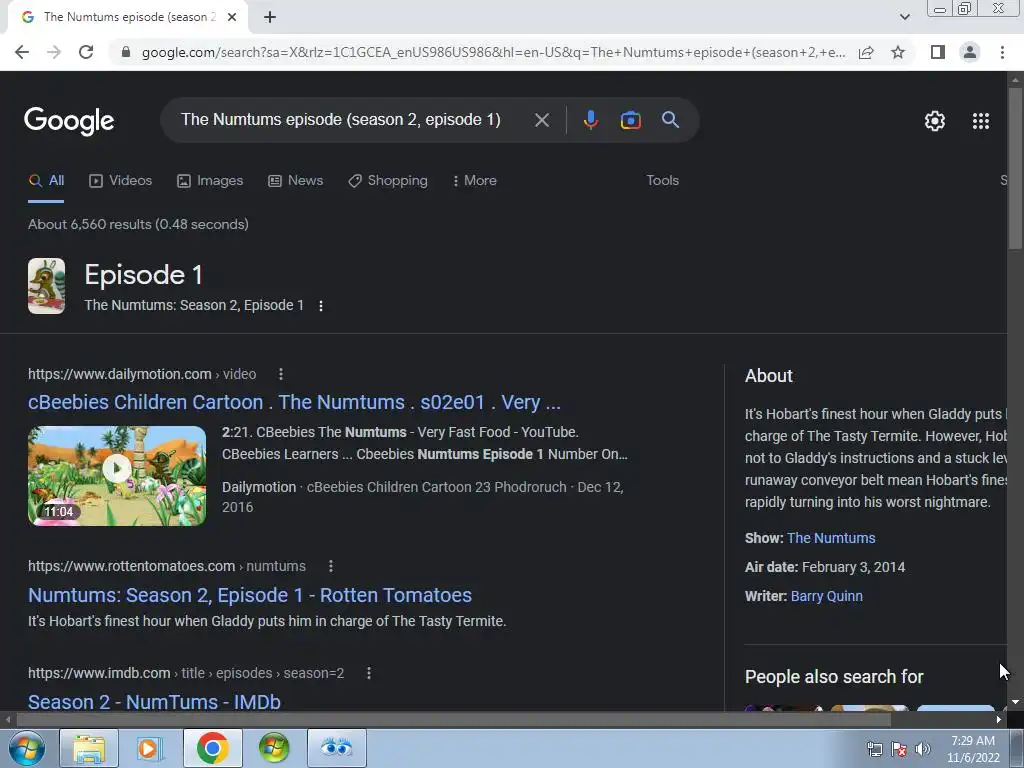1024x768 pixels.
Task: Open the Season 2 NumTums IMDb link
Action: coord(154,702)
